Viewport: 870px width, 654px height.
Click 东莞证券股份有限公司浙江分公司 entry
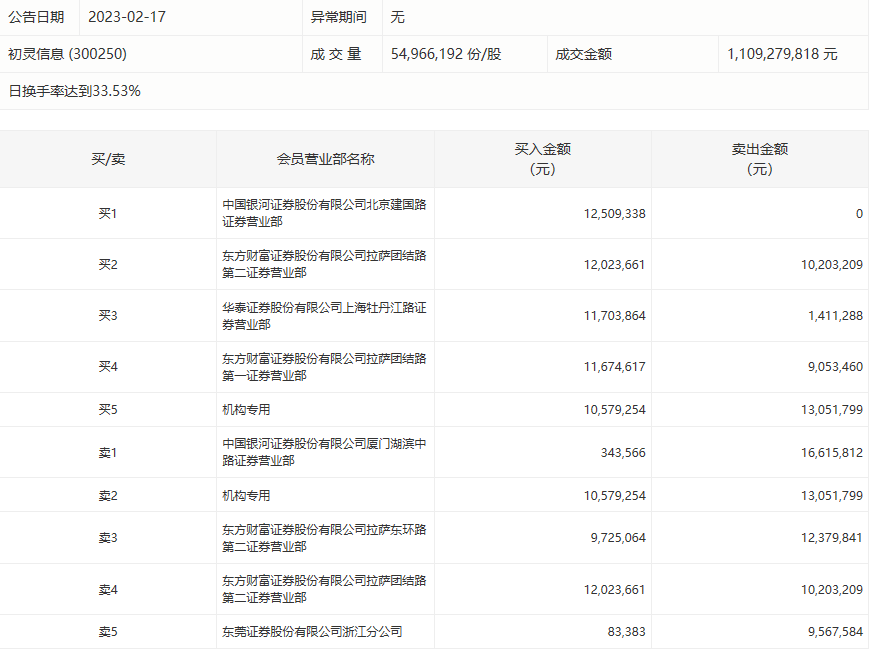point(312,632)
